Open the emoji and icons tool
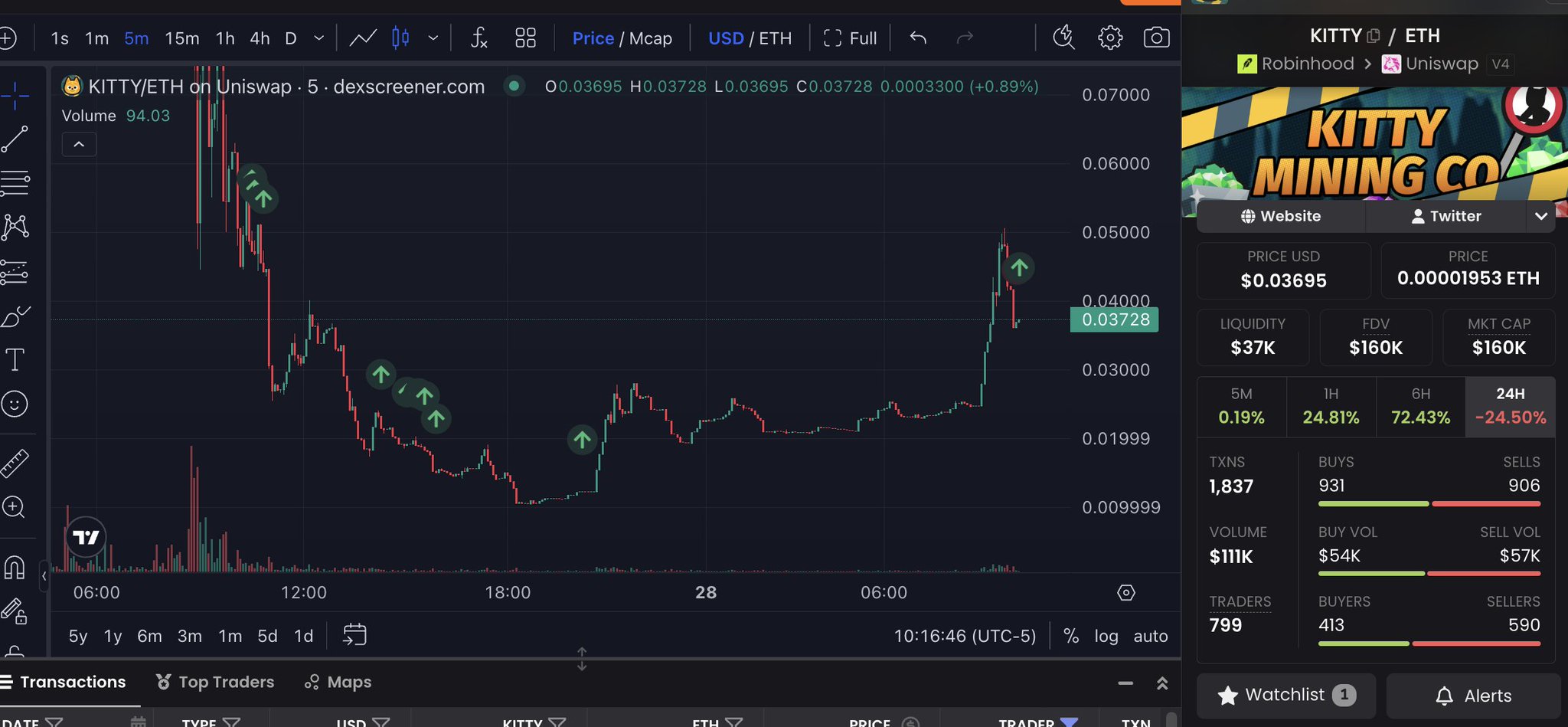This screenshot has width=1568, height=727. (x=15, y=404)
